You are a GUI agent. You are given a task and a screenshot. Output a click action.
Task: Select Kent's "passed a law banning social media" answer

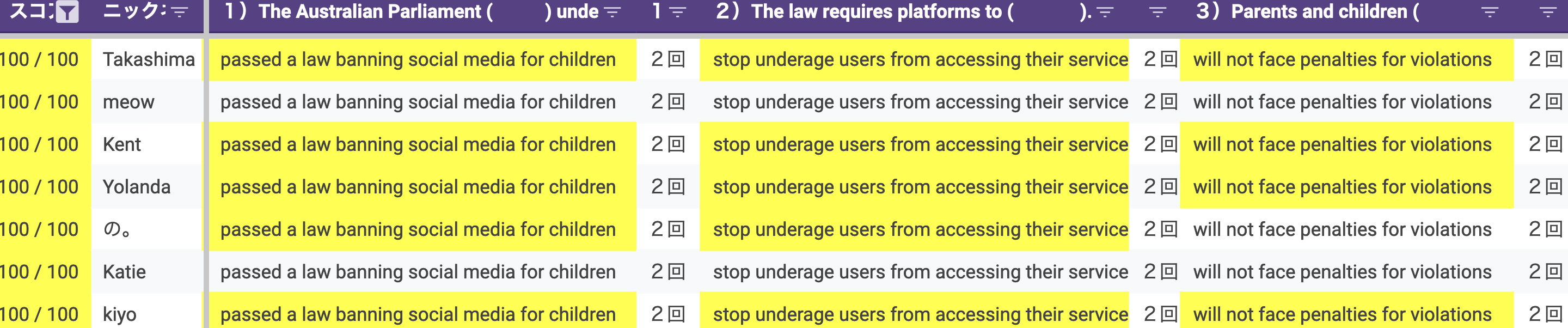pyautogui.click(x=418, y=144)
